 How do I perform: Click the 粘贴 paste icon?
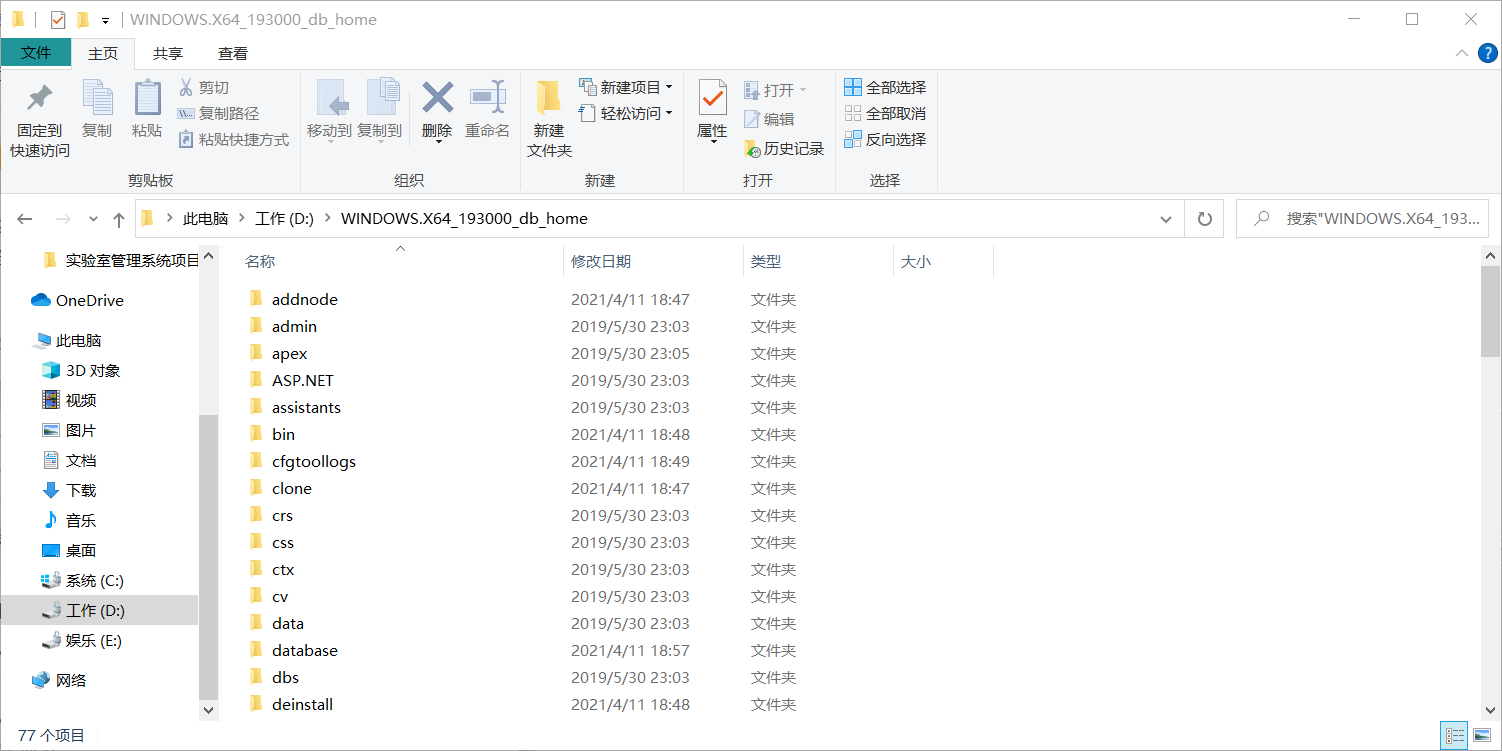point(147,110)
